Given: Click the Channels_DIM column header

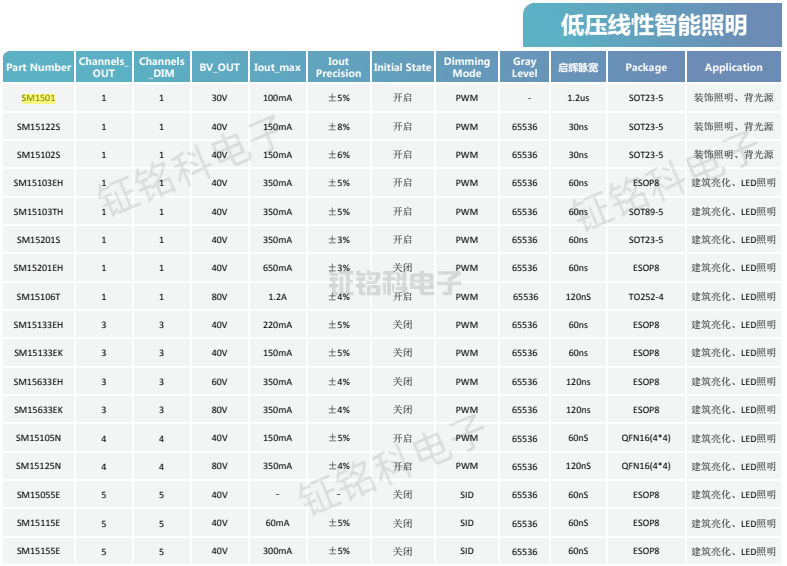Looking at the screenshot, I should [x=162, y=67].
